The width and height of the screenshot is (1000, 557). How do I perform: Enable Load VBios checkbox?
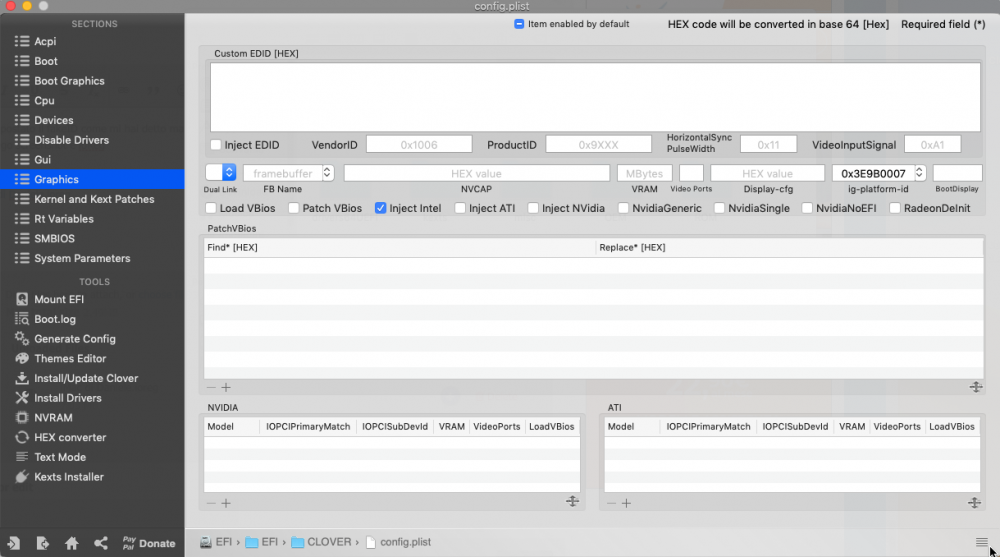(x=210, y=208)
